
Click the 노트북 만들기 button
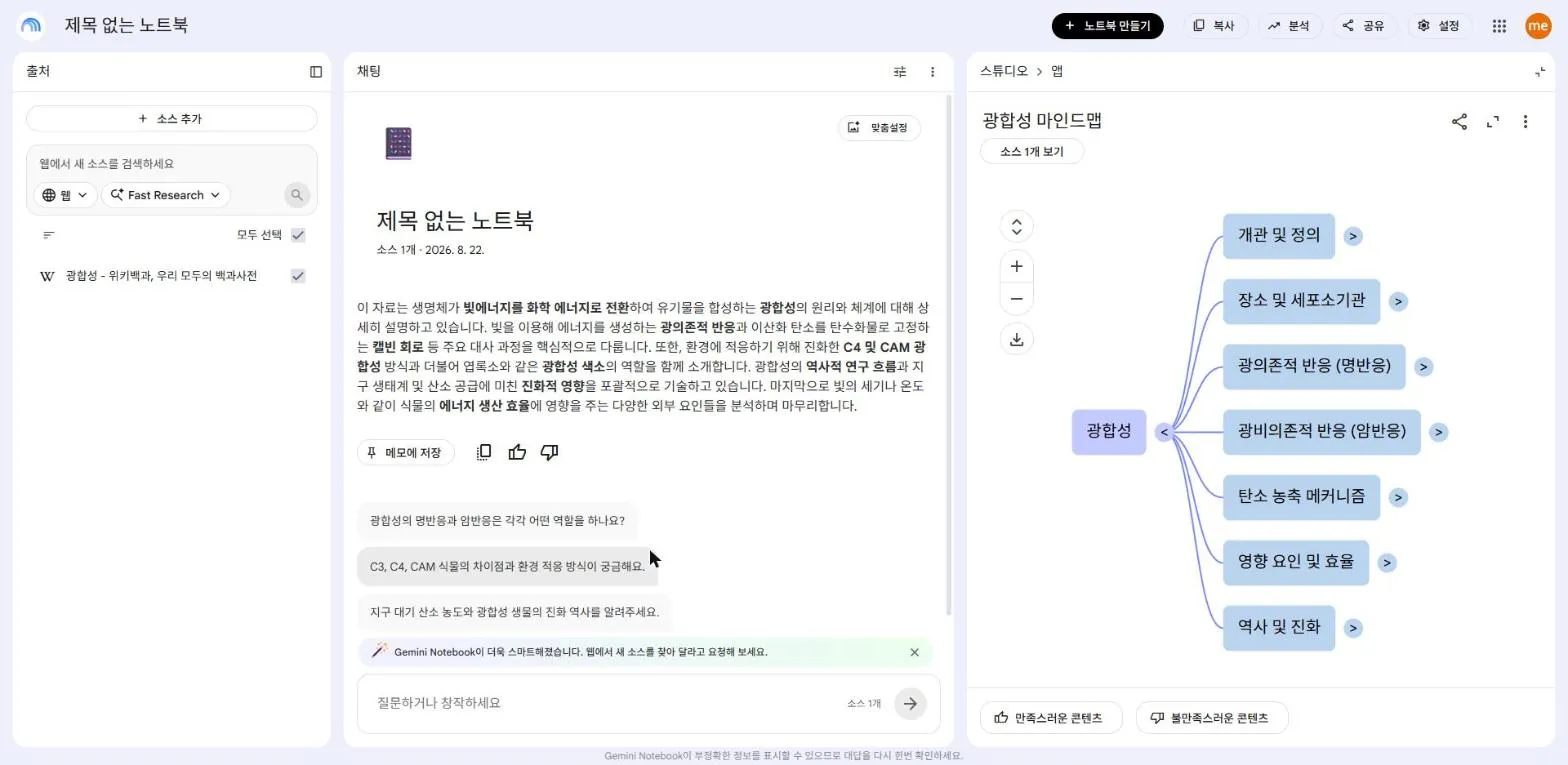[1107, 26]
